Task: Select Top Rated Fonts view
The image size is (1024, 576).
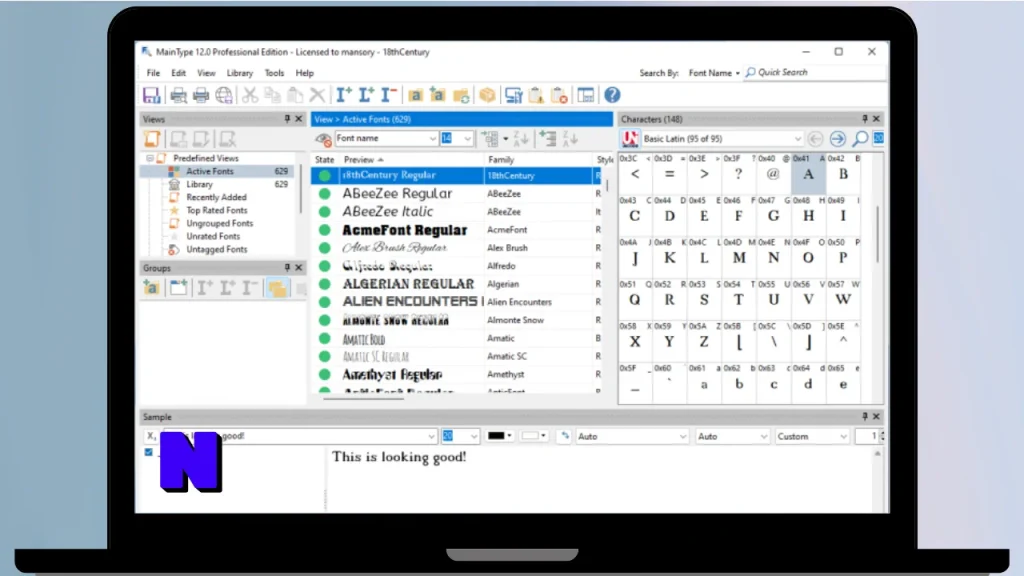Action: (x=216, y=210)
